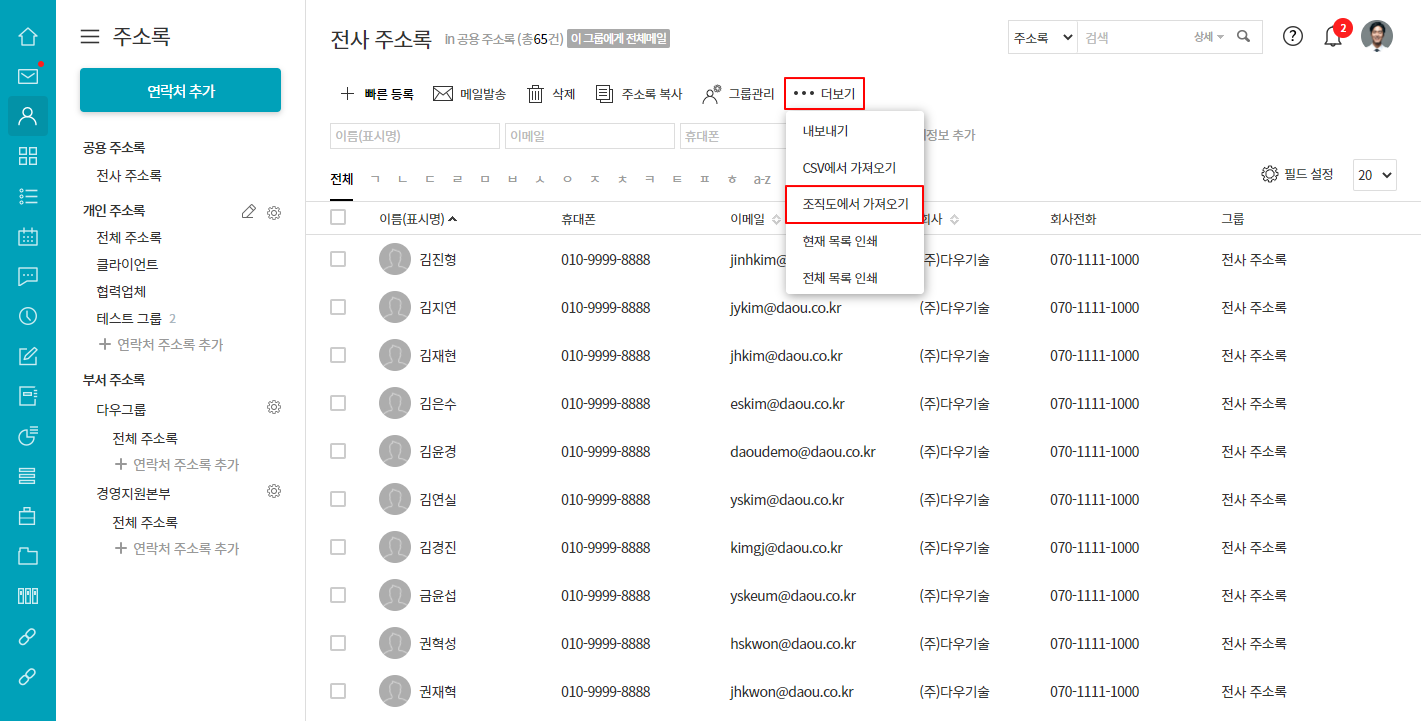This screenshot has width=1421, height=721.
Task: Click the notification bell icon
Action: pos(1332,37)
